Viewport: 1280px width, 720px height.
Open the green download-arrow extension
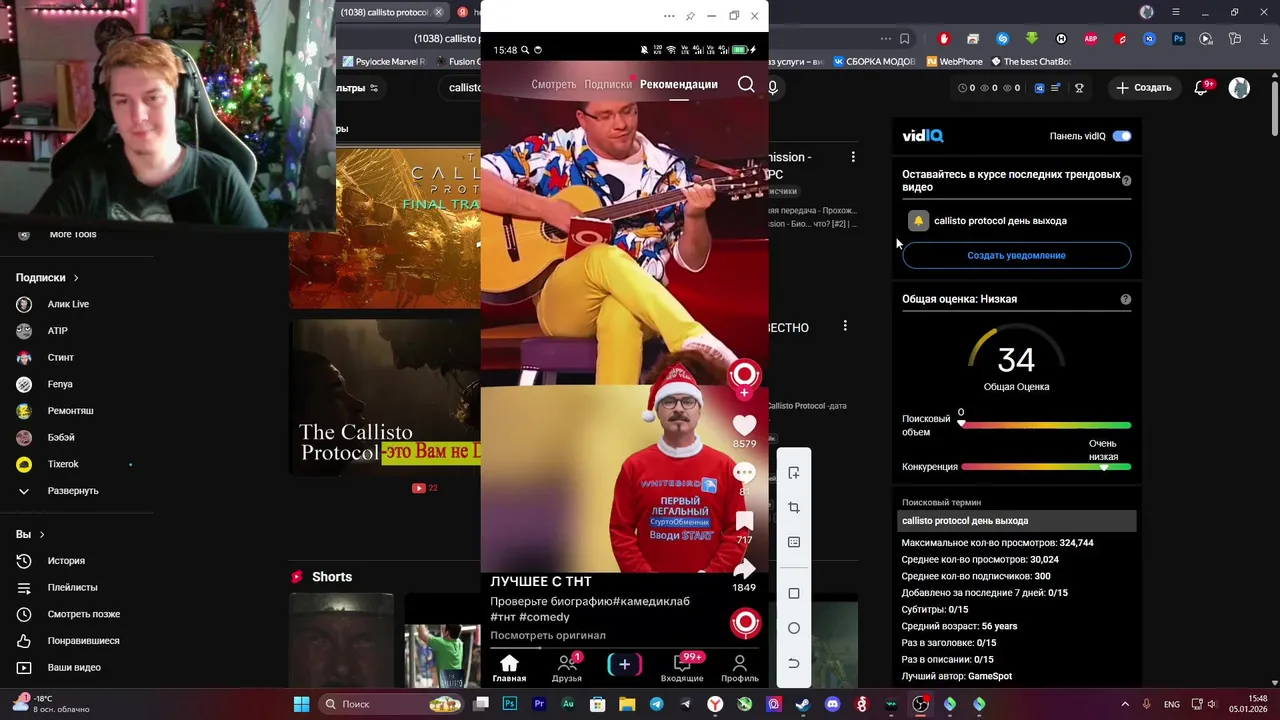[x=1032, y=39]
